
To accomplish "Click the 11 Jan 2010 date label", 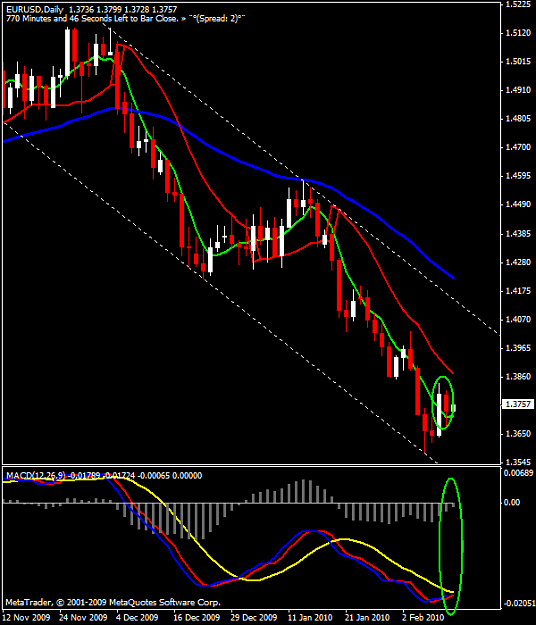I will [x=310, y=617].
